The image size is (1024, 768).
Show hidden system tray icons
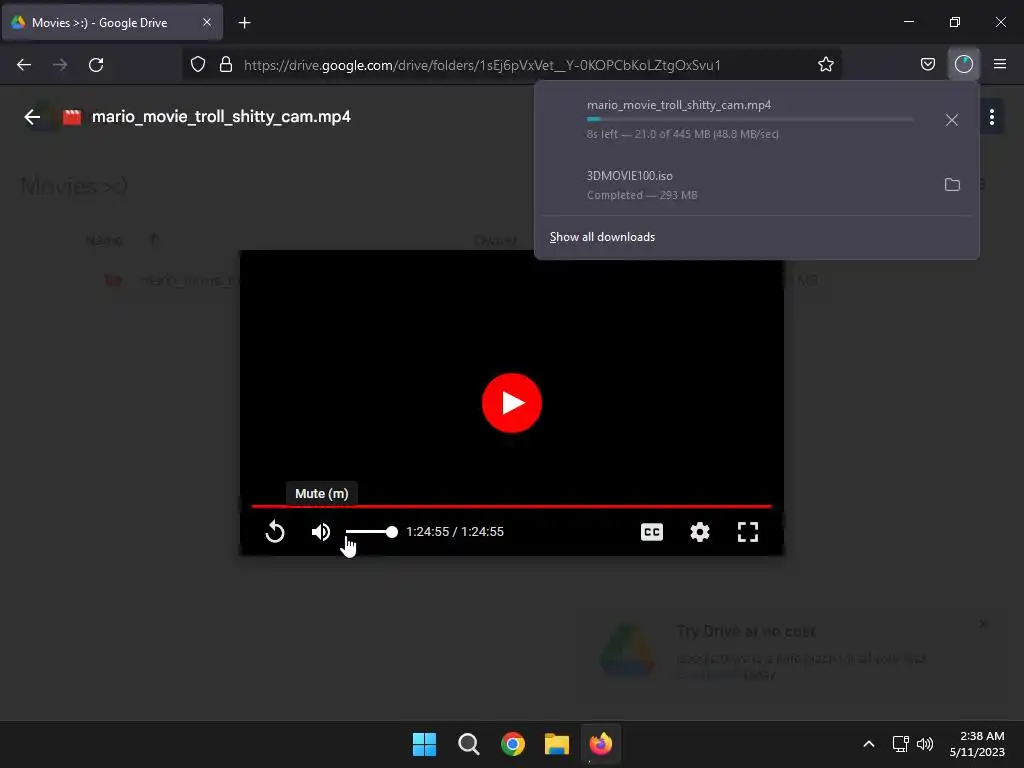[869, 744]
